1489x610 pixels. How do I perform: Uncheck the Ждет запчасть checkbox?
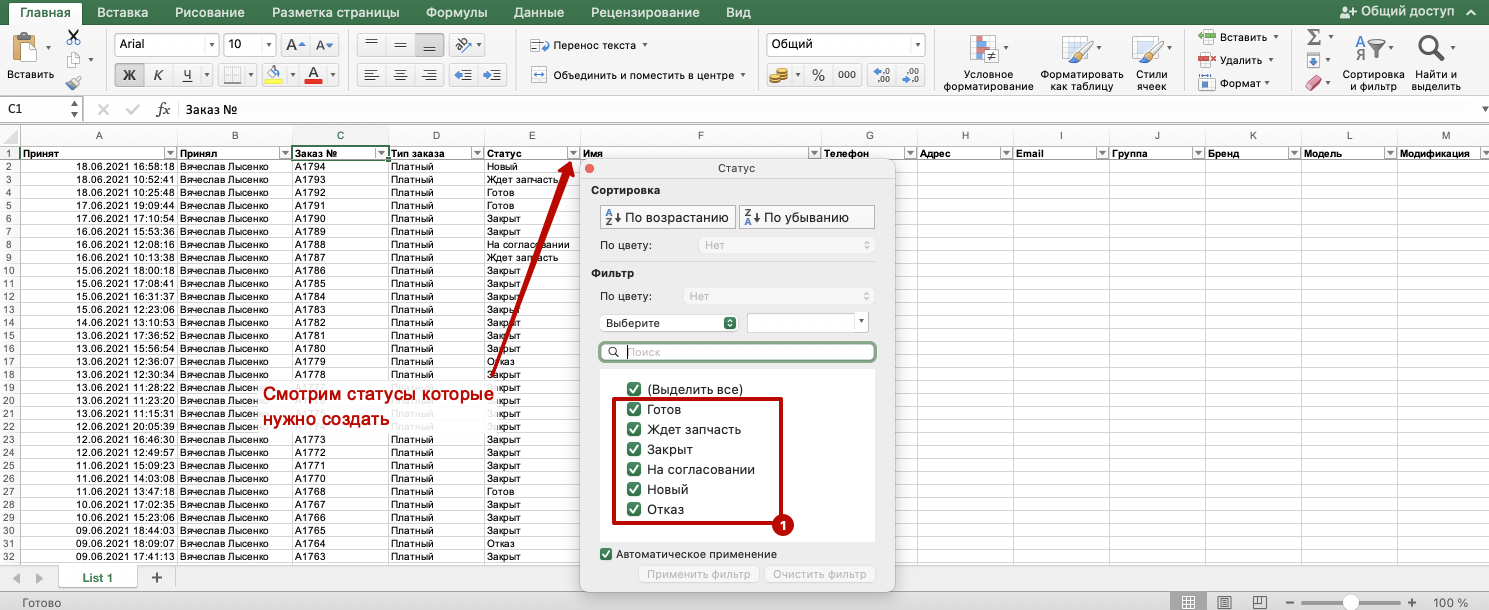coord(633,429)
